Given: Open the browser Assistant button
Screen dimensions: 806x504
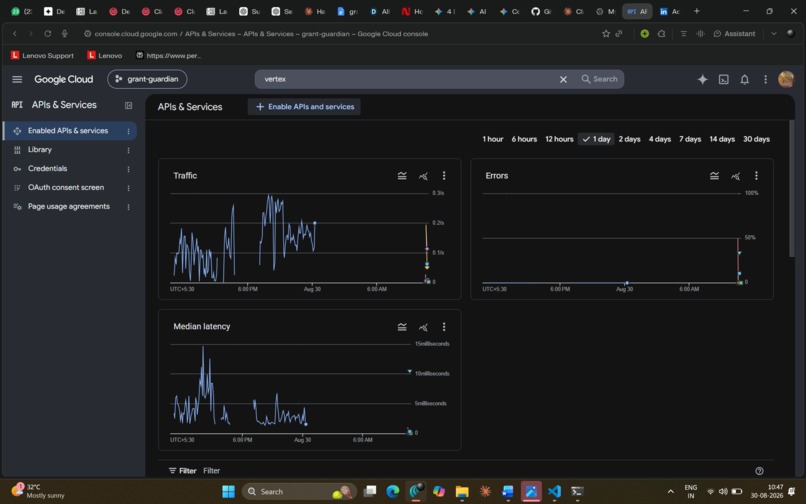Looking at the screenshot, I should click(x=735, y=33).
